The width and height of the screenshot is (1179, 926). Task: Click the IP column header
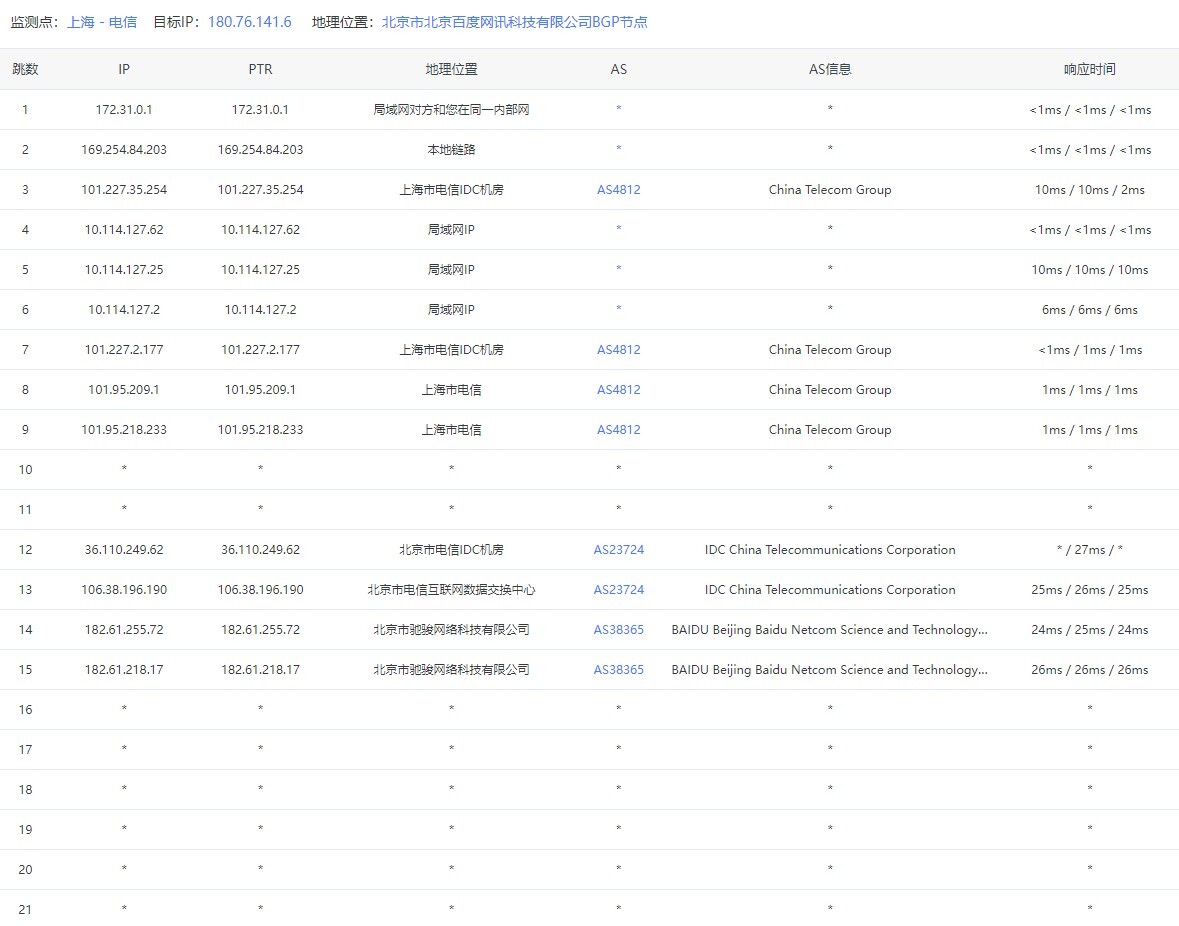tap(124, 69)
